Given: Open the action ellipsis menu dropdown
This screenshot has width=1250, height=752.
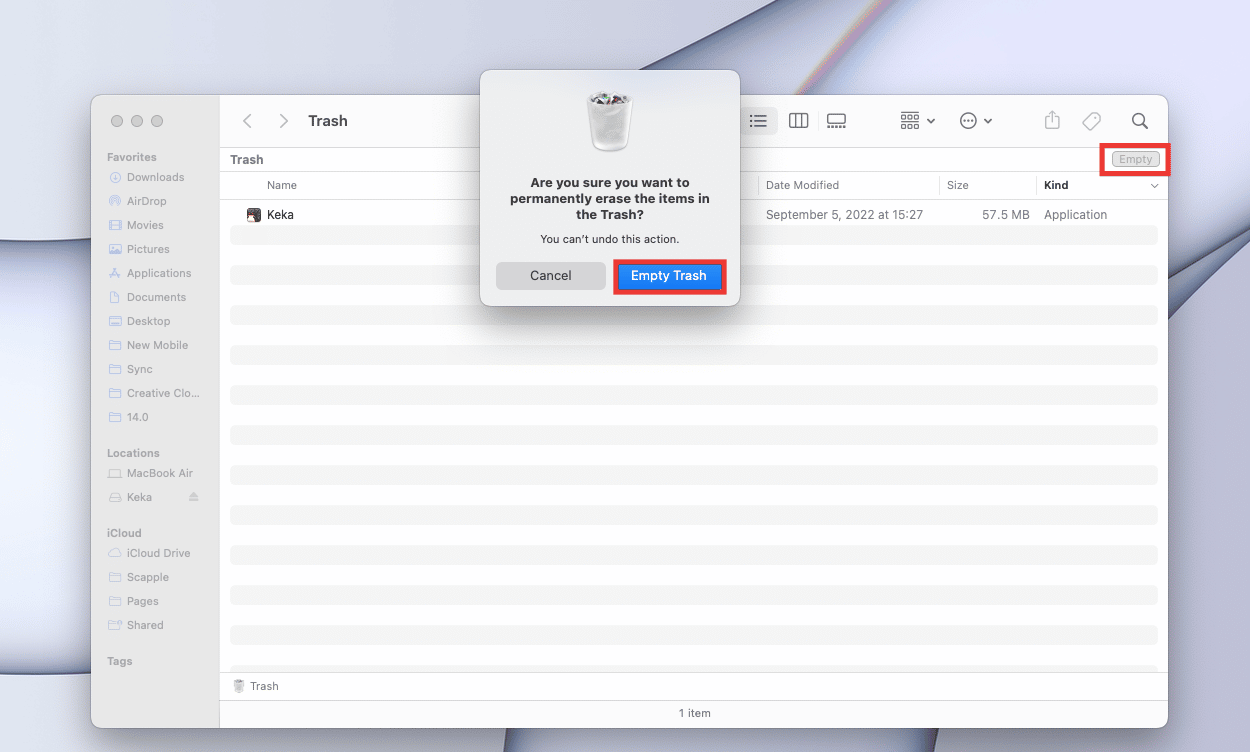Looking at the screenshot, I should pyautogui.click(x=976, y=121).
